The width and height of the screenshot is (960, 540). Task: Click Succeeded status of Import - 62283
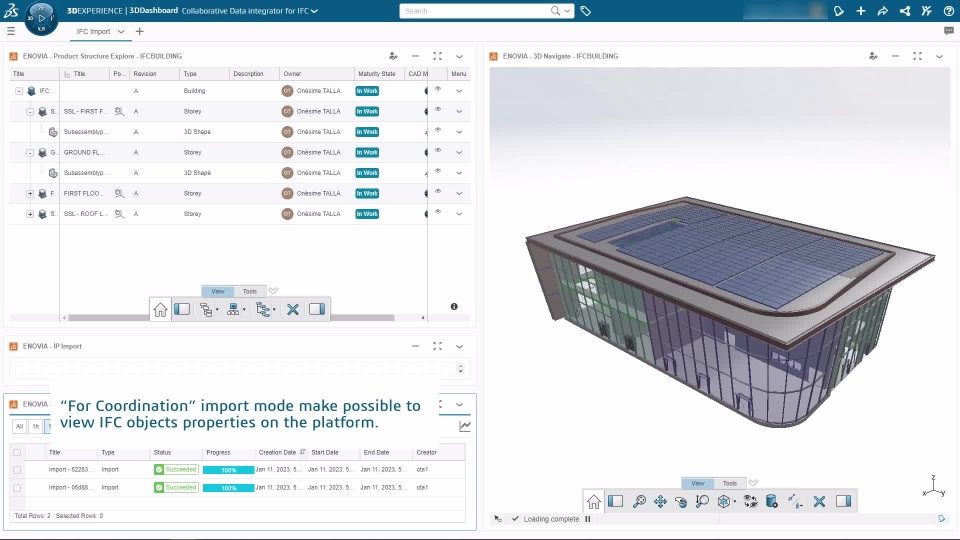coord(176,470)
